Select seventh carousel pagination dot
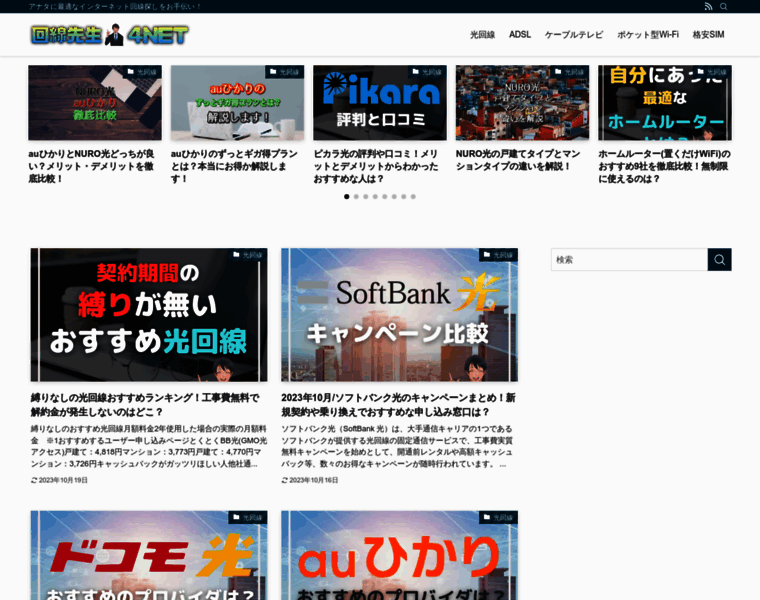 click(x=403, y=197)
